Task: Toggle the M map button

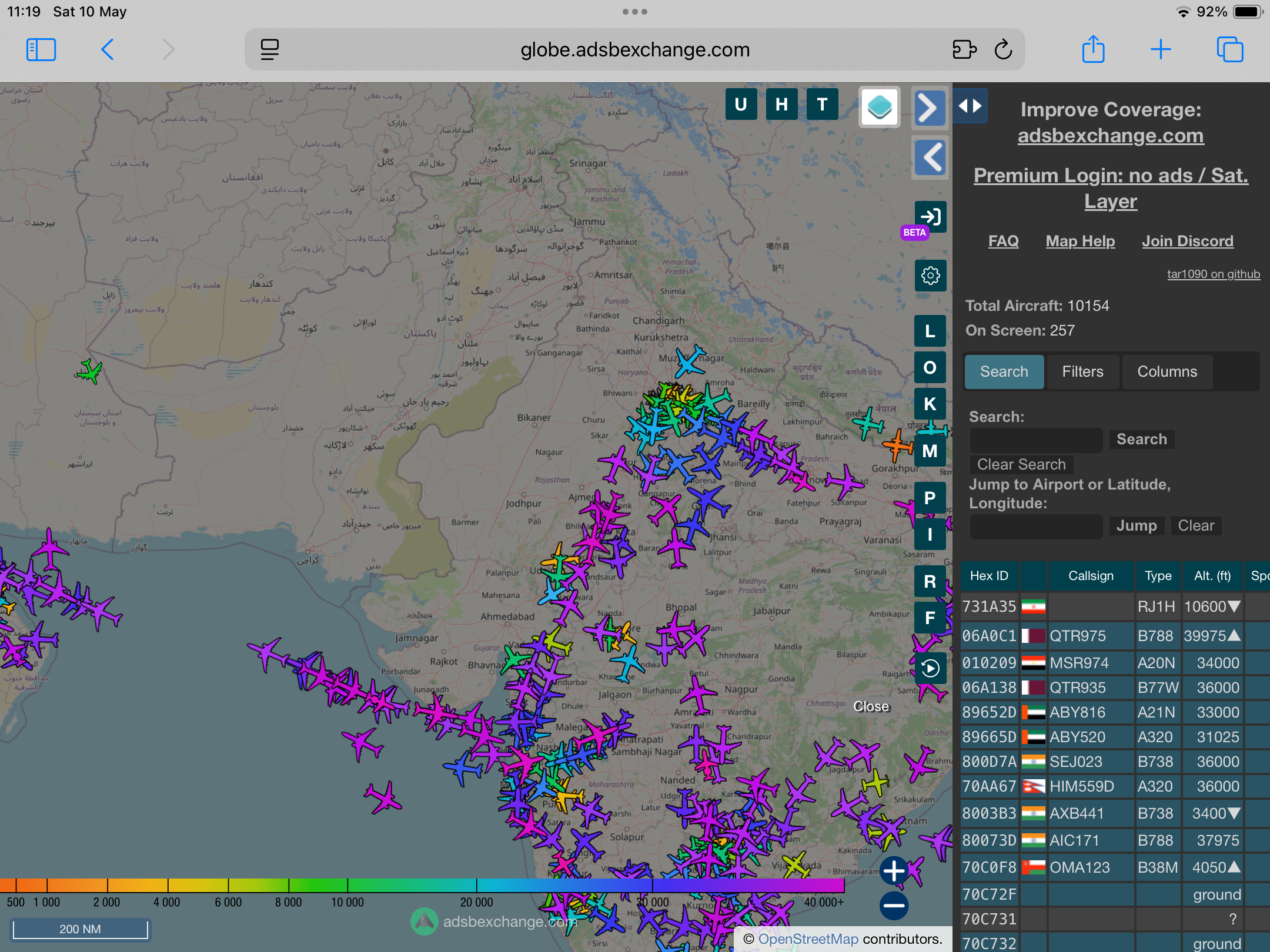Action: (930, 451)
